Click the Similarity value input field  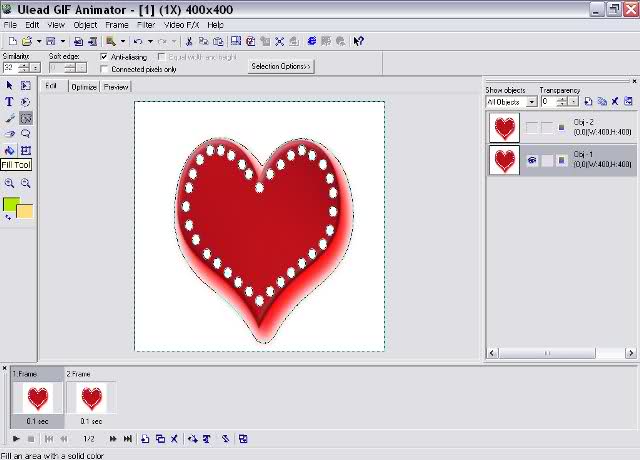tap(11, 68)
